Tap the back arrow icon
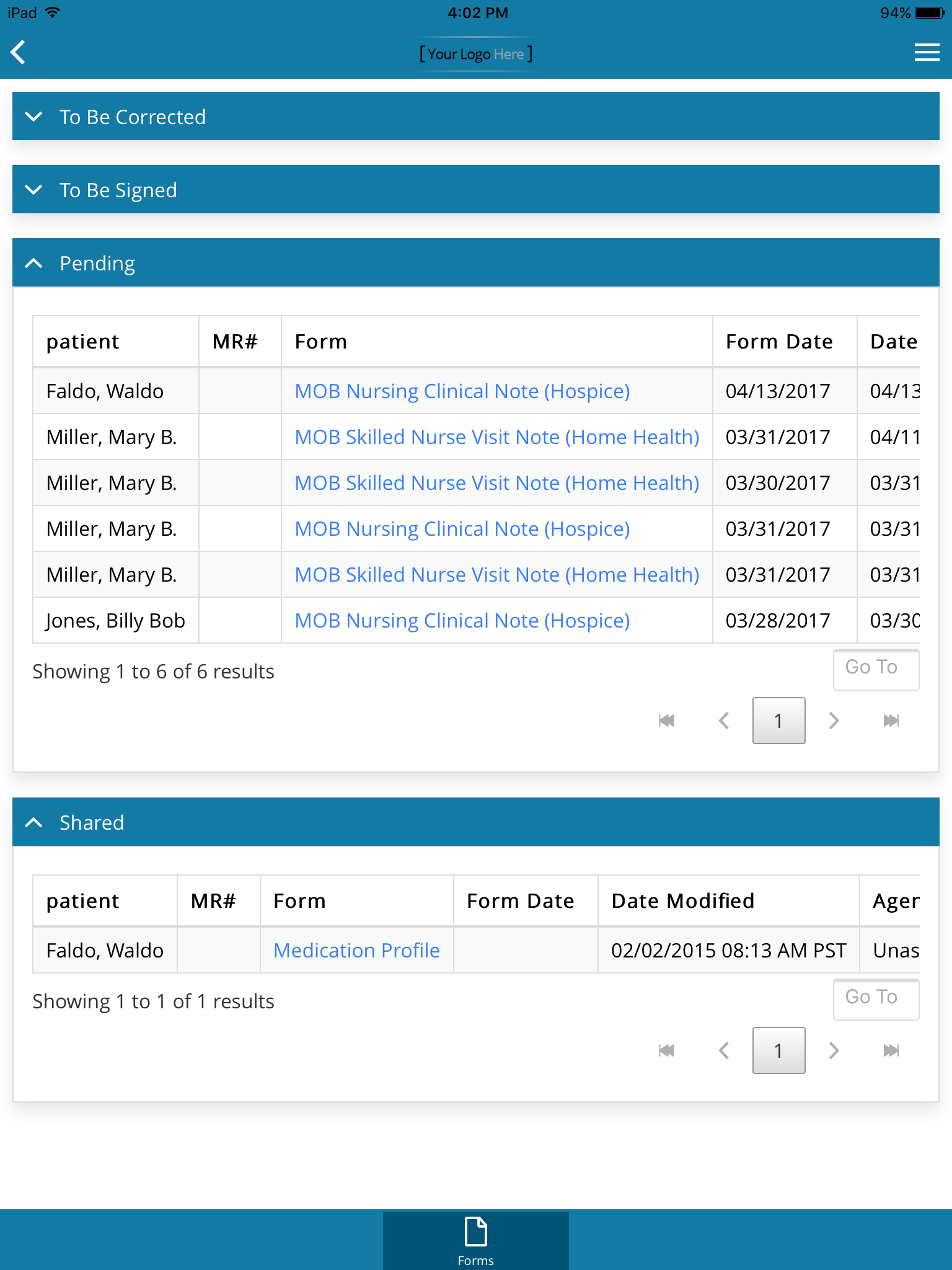The image size is (952, 1270). click(x=19, y=53)
